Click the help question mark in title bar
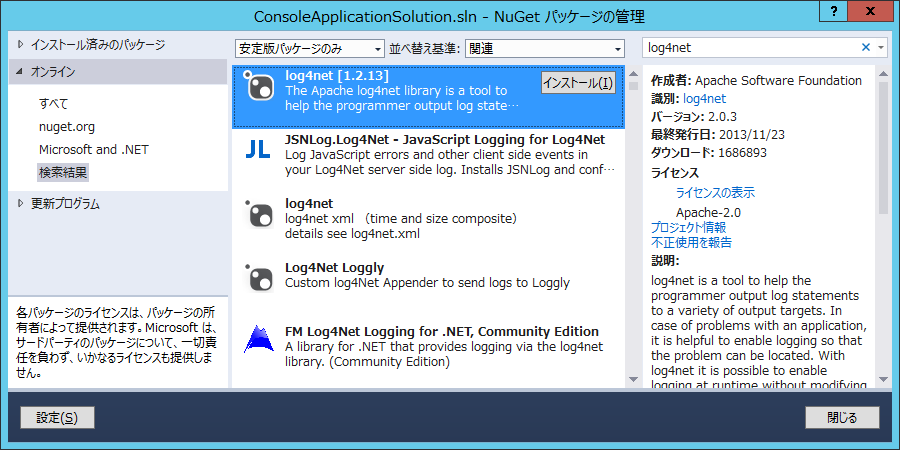 832,10
